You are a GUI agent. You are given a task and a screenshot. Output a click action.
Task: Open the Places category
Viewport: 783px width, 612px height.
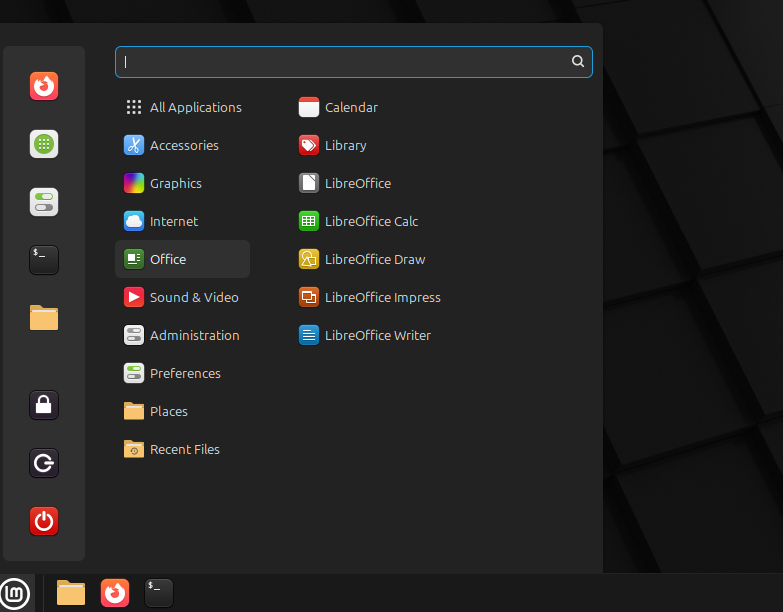click(x=183, y=411)
